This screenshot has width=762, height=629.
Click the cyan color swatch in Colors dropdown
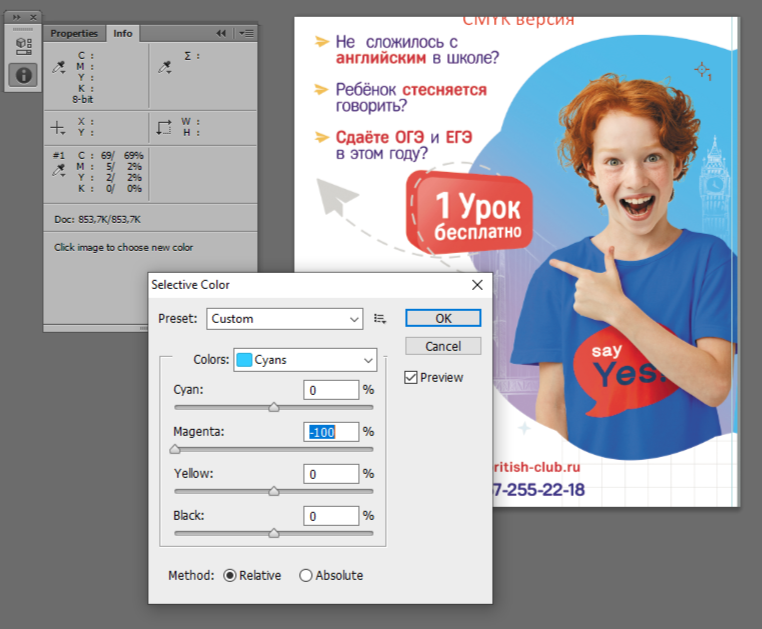[x=244, y=360]
